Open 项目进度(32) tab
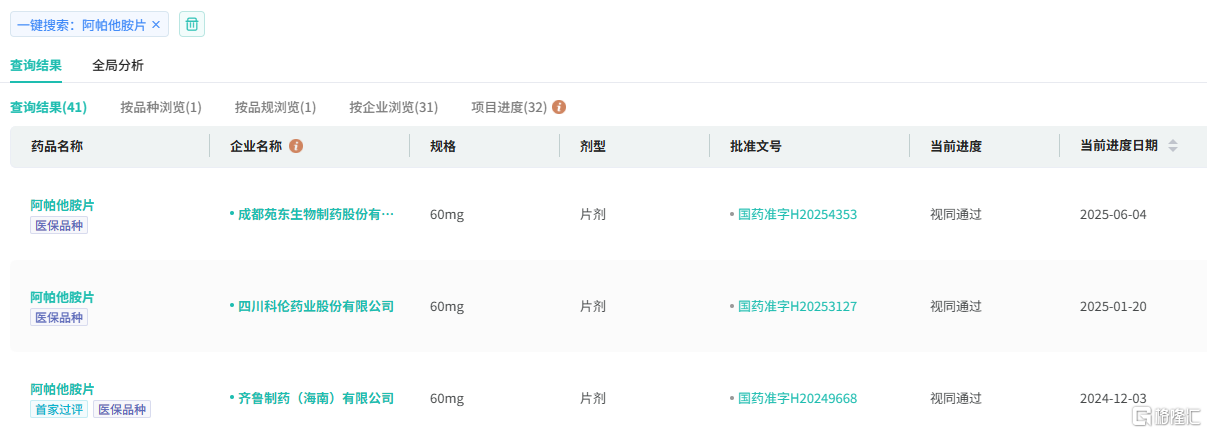 tap(509, 107)
